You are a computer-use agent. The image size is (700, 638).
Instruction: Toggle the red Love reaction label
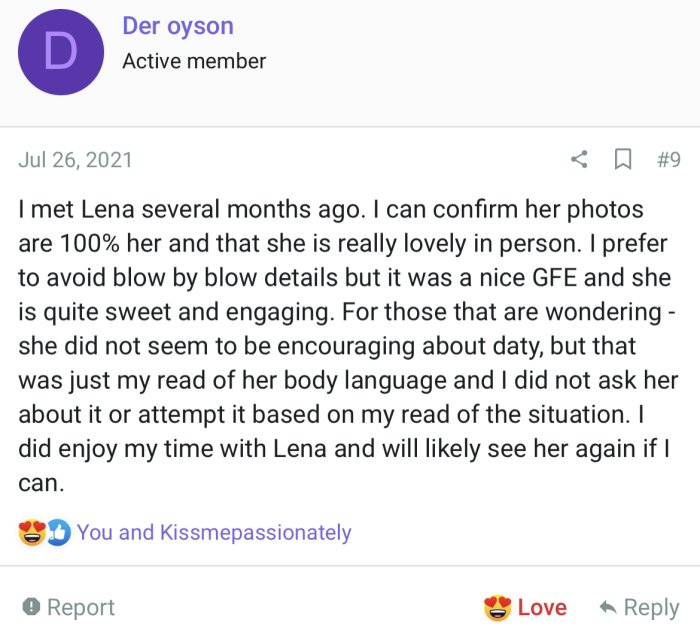click(x=542, y=607)
